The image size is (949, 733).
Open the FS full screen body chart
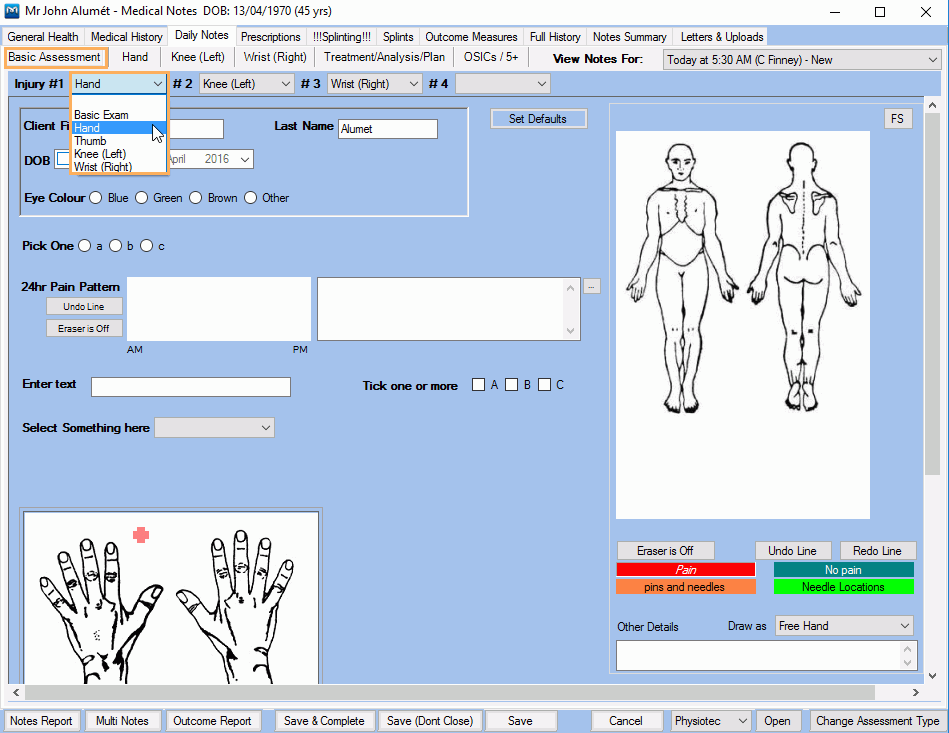(x=897, y=119)
